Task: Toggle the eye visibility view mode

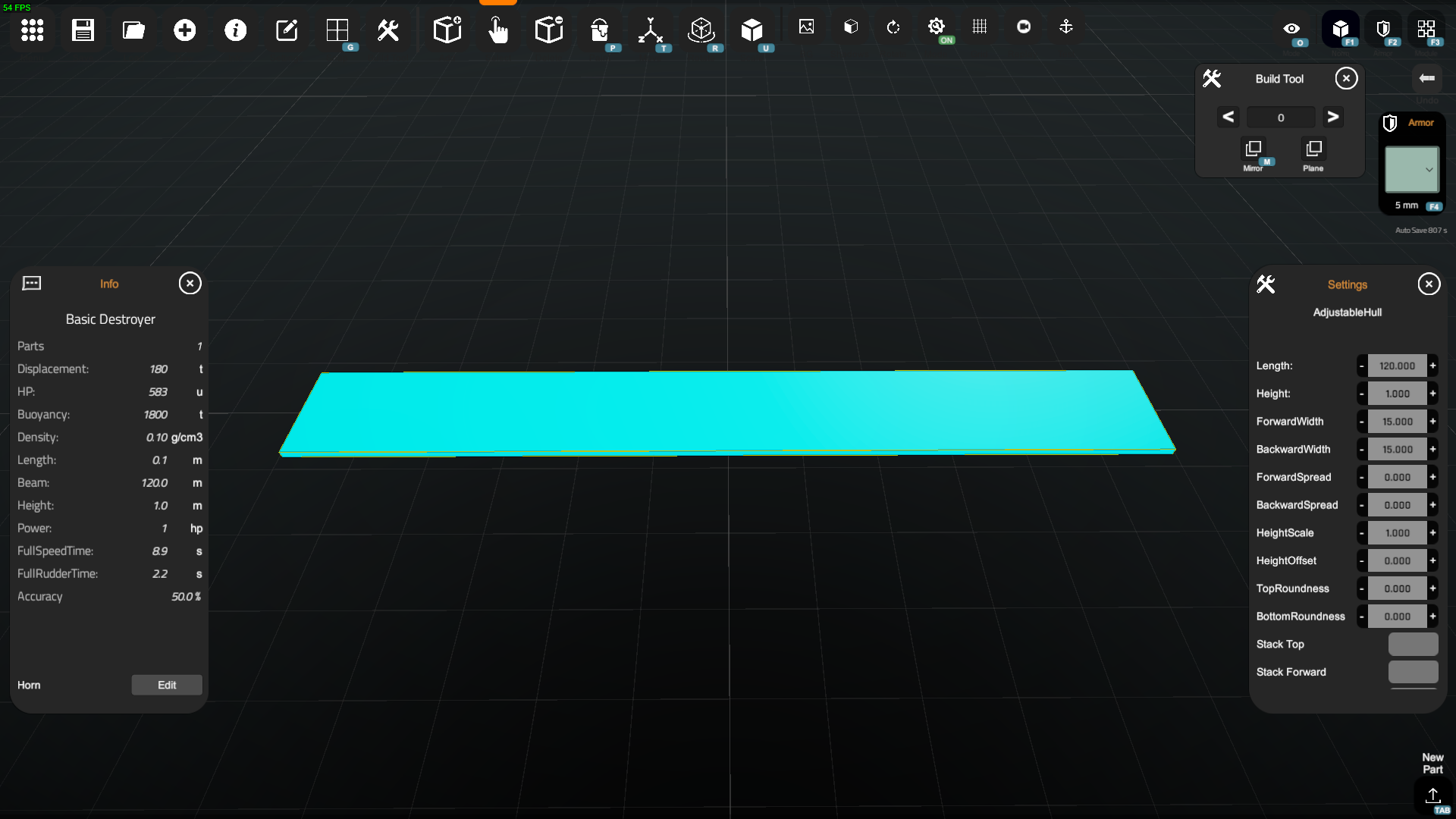Action: tap(1291, 29)
